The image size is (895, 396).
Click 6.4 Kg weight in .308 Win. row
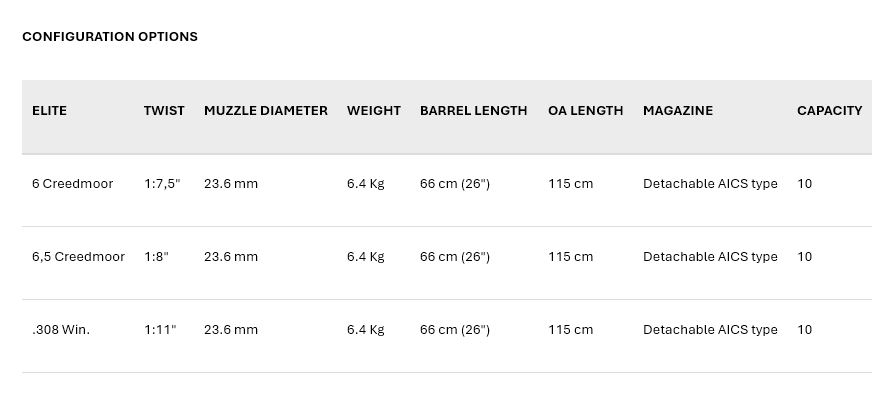365,330
